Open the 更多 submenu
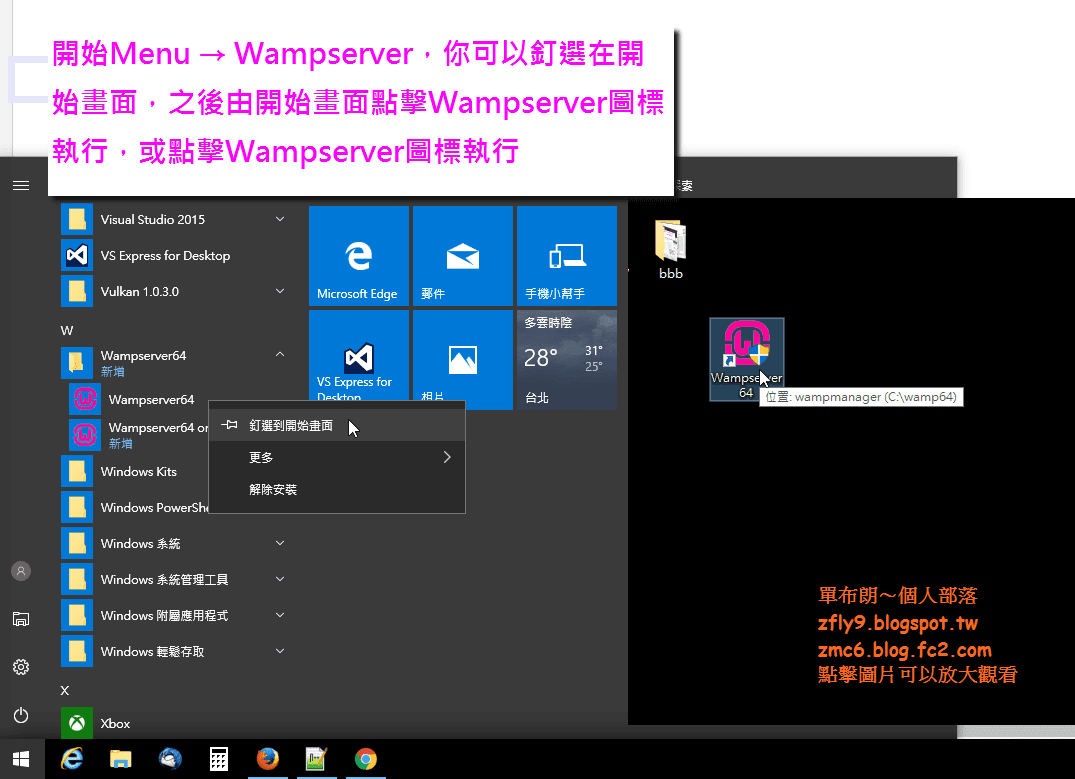Image resolution: width=1075 pixels, height=779 pixels. [x=337, y=457]
